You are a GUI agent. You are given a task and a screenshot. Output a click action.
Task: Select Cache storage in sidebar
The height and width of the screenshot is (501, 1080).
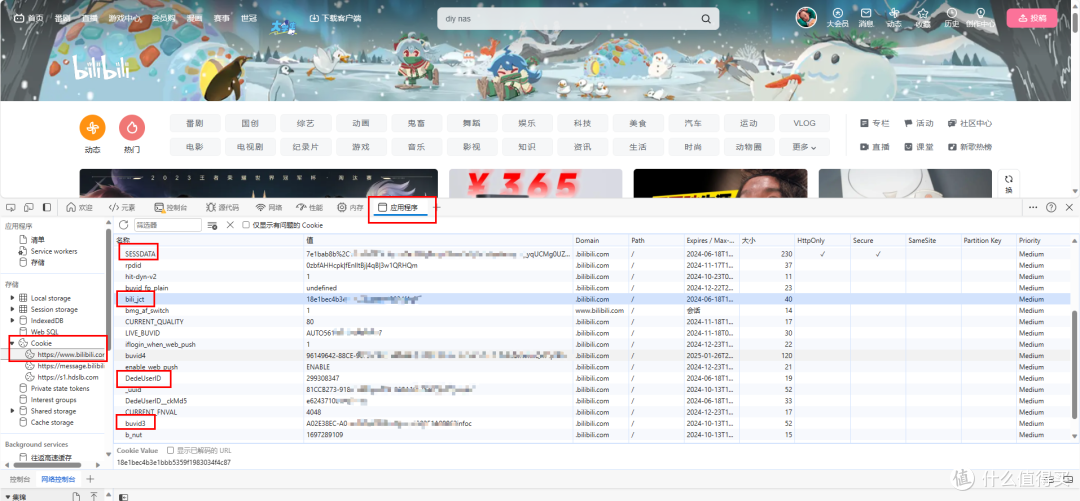pos(46,422)
